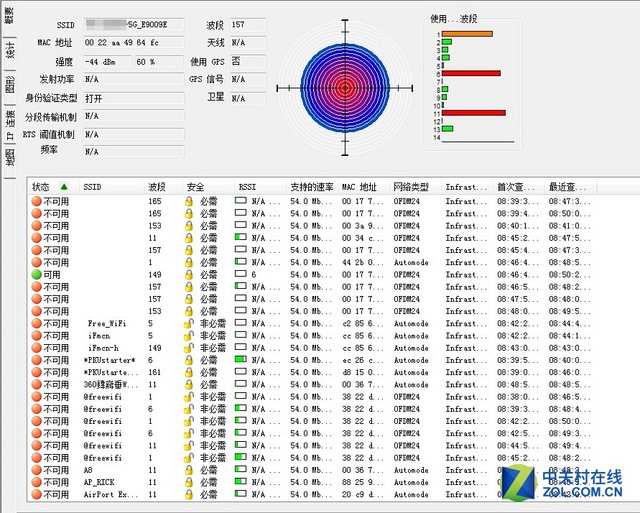Click status icon of 360 network row

[x=37, y=385]
